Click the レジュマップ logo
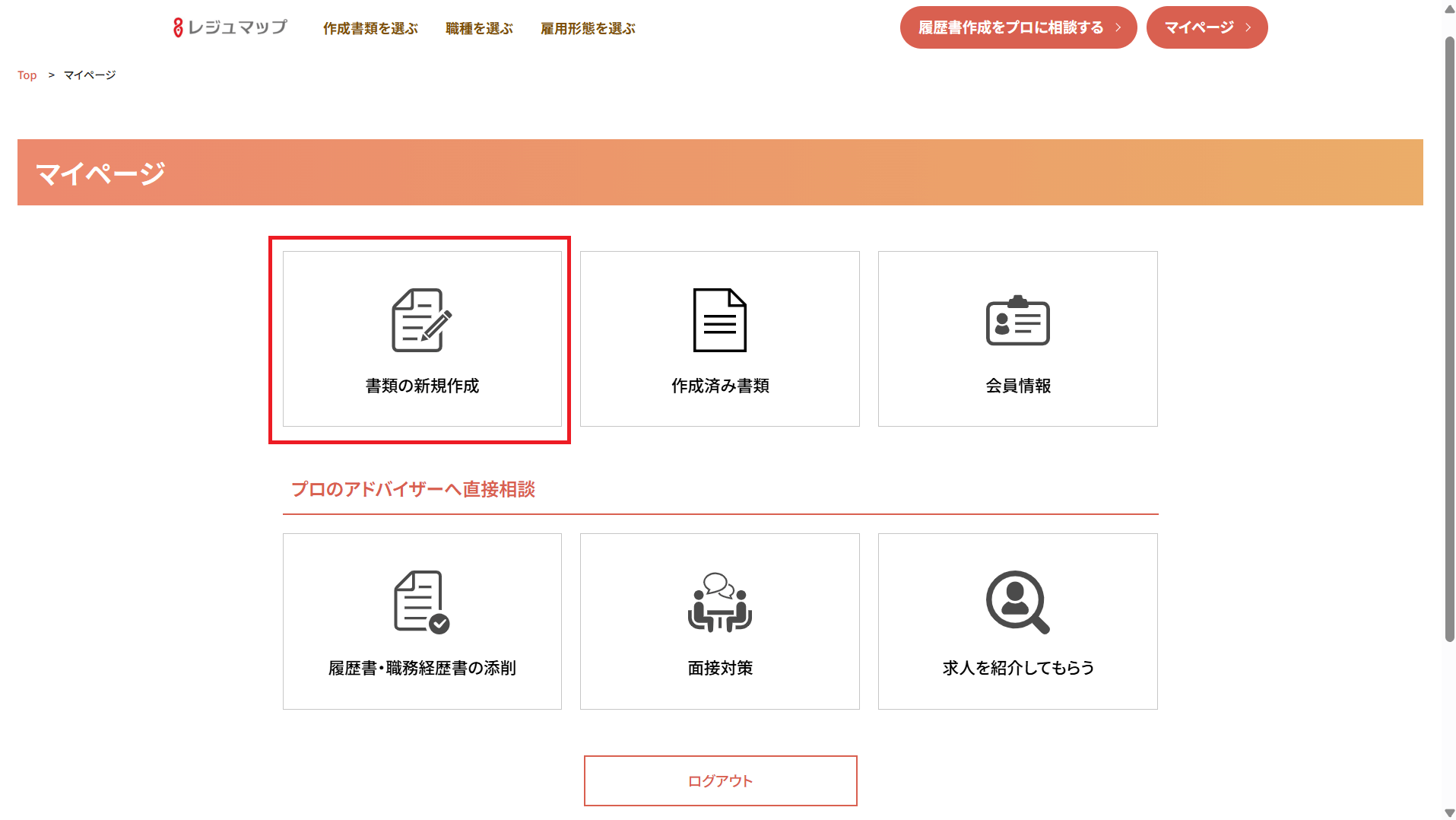The height and width of the screenshot is (820, 1456). point(230,28)
